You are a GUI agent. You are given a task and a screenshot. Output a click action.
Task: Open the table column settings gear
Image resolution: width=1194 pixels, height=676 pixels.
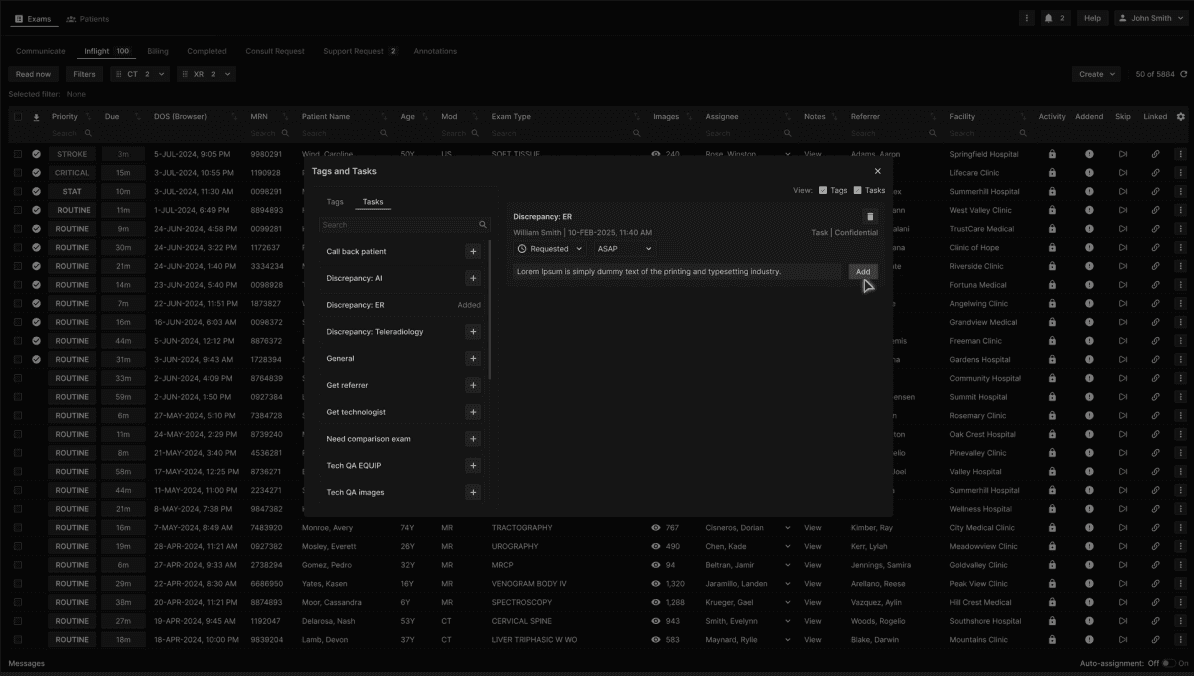pos(1180,116)
